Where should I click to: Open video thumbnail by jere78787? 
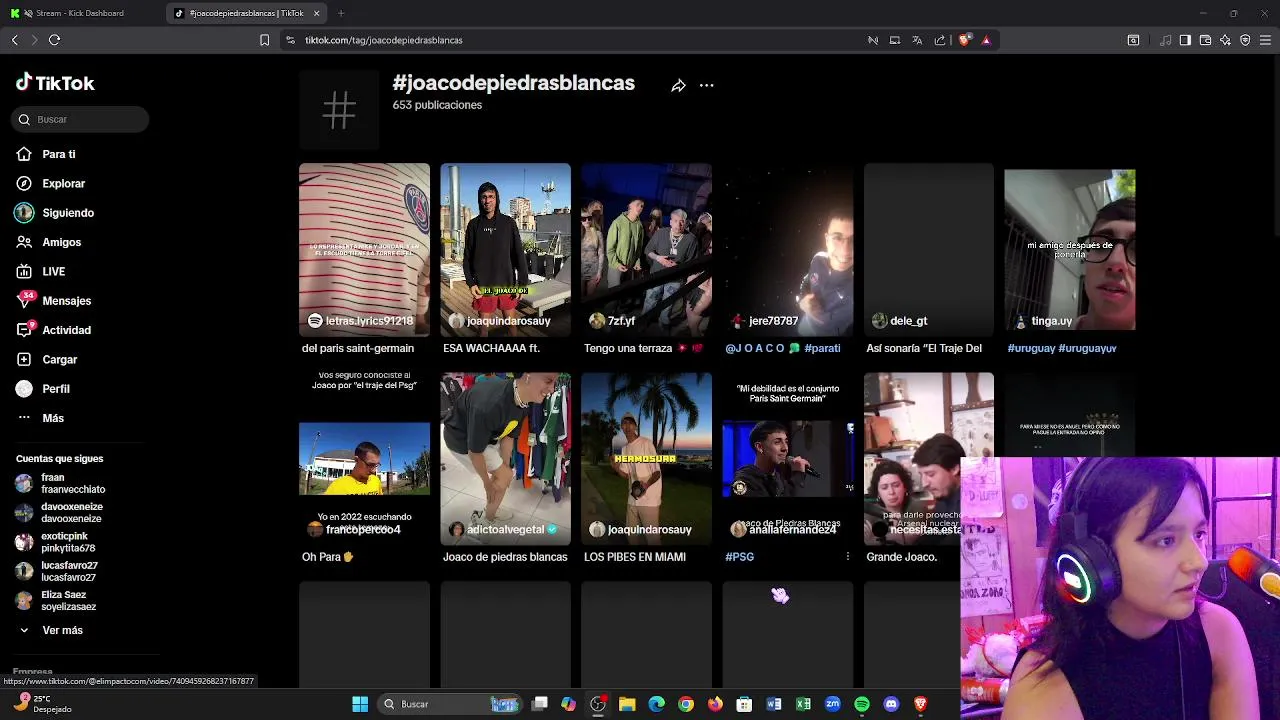[x=788, y=250]
